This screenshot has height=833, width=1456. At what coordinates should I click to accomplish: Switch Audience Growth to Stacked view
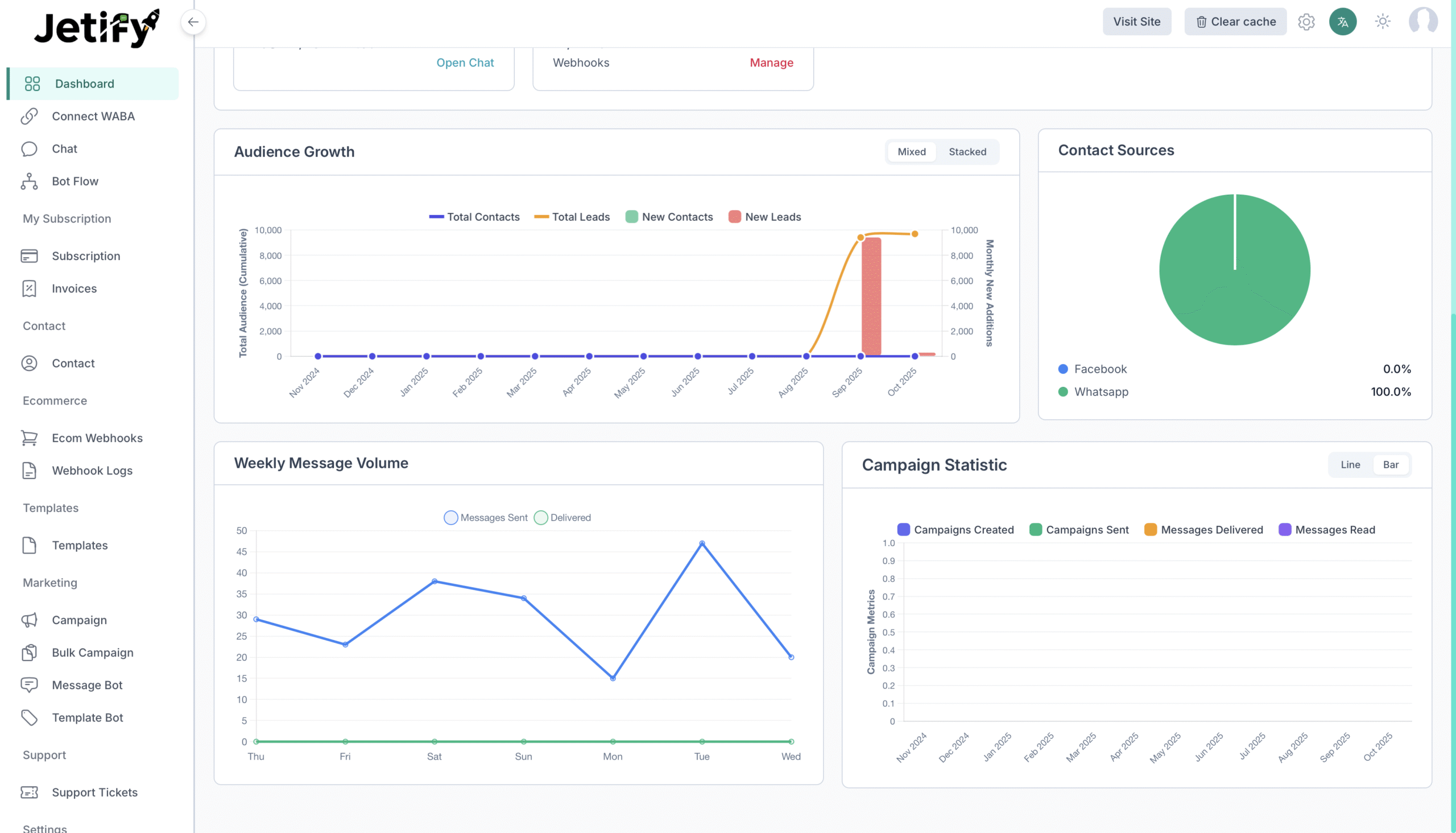[x=967, y=151]
